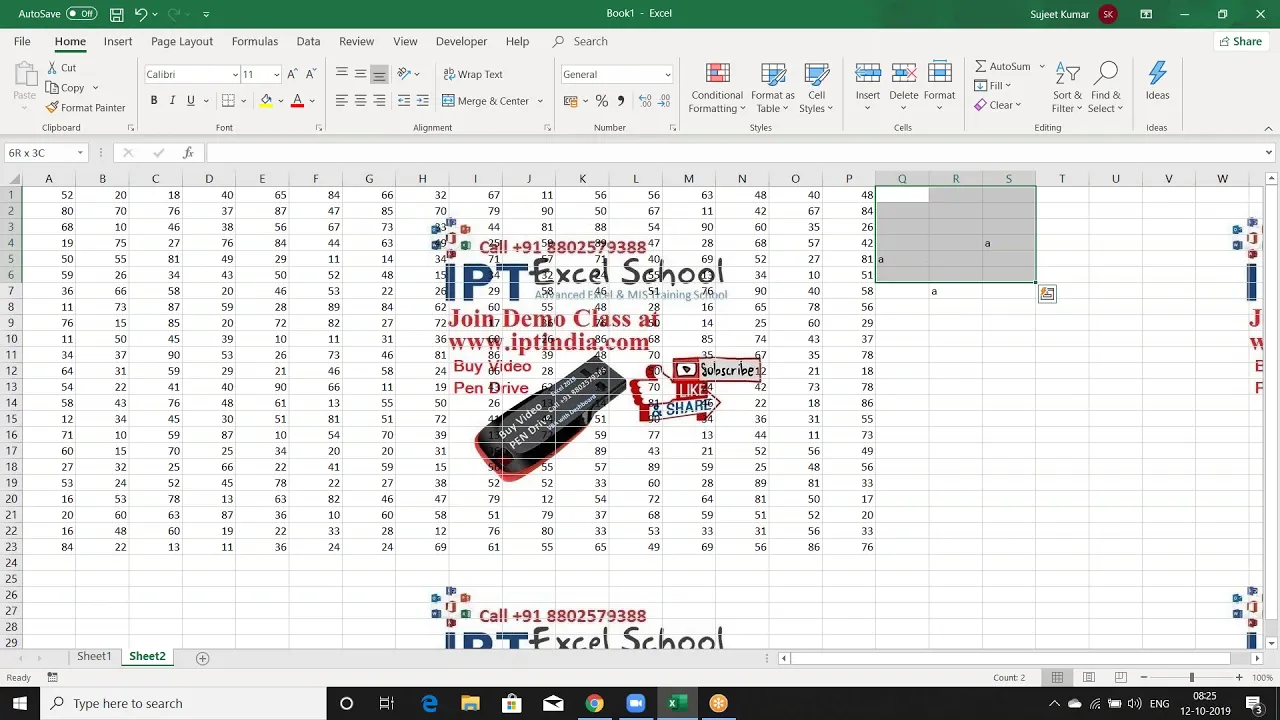Toggle Bold formatting

(x=154, y=101)
